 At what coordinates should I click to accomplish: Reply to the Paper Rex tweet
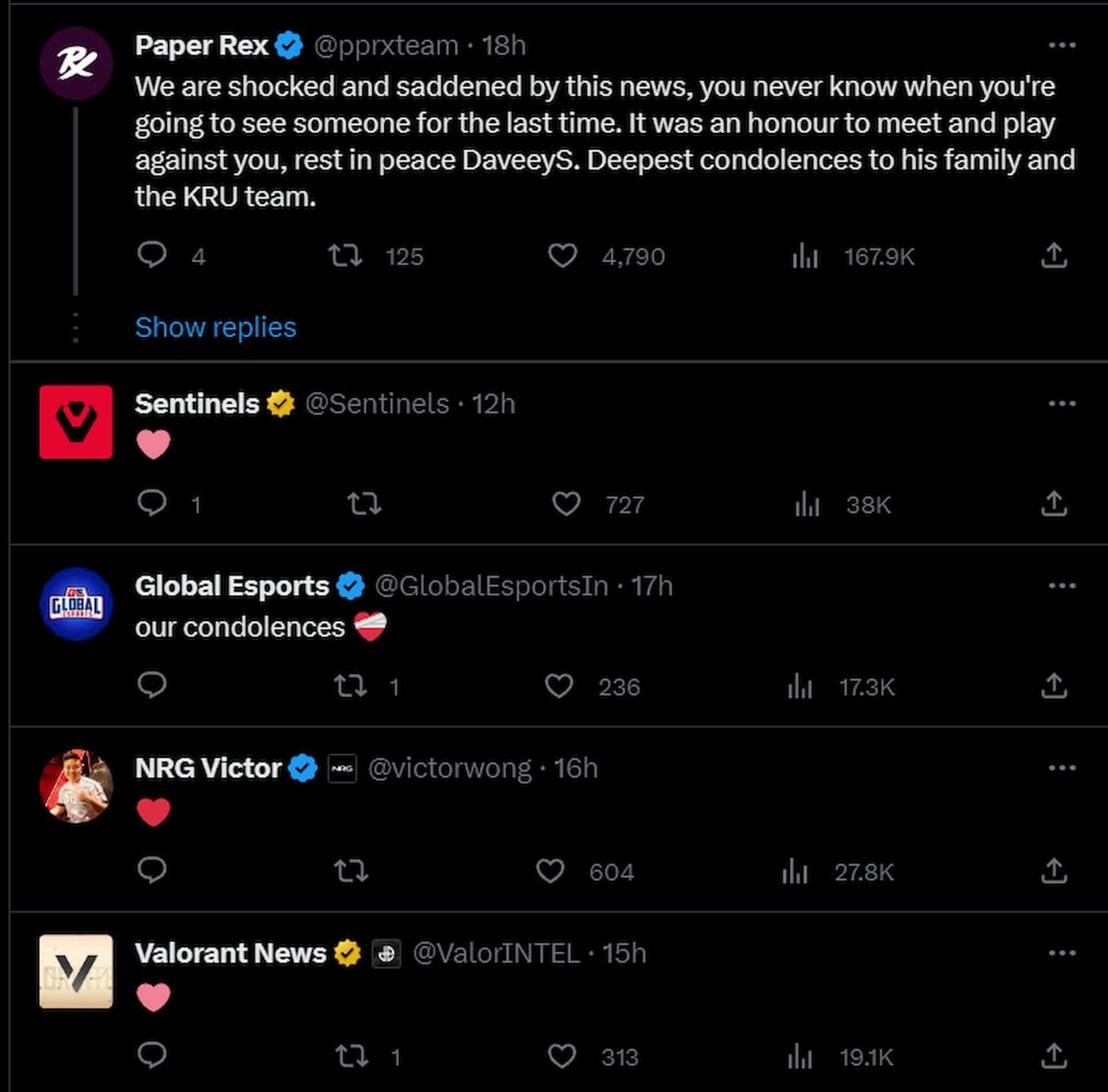click(x=151, y=255)
